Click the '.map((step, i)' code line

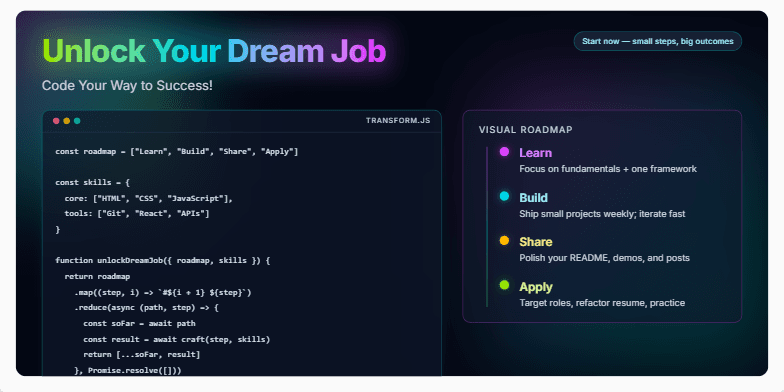[162, 292]
